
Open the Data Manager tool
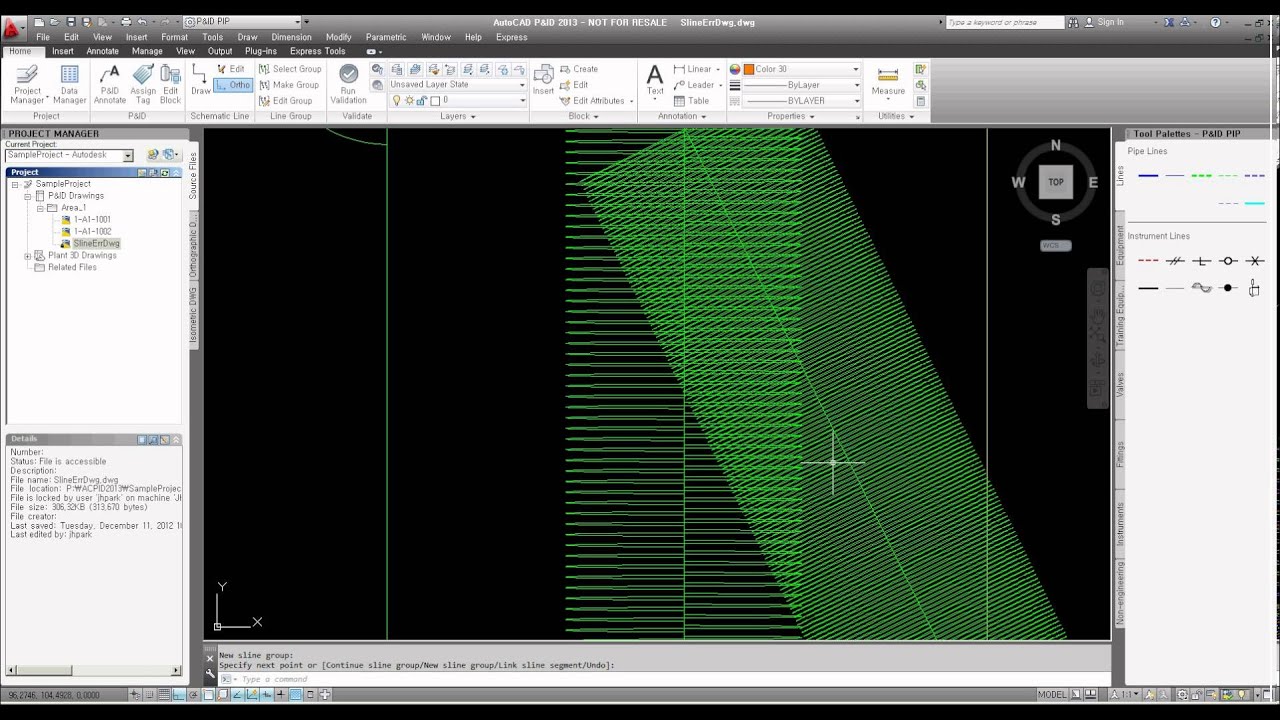(69, 84)
